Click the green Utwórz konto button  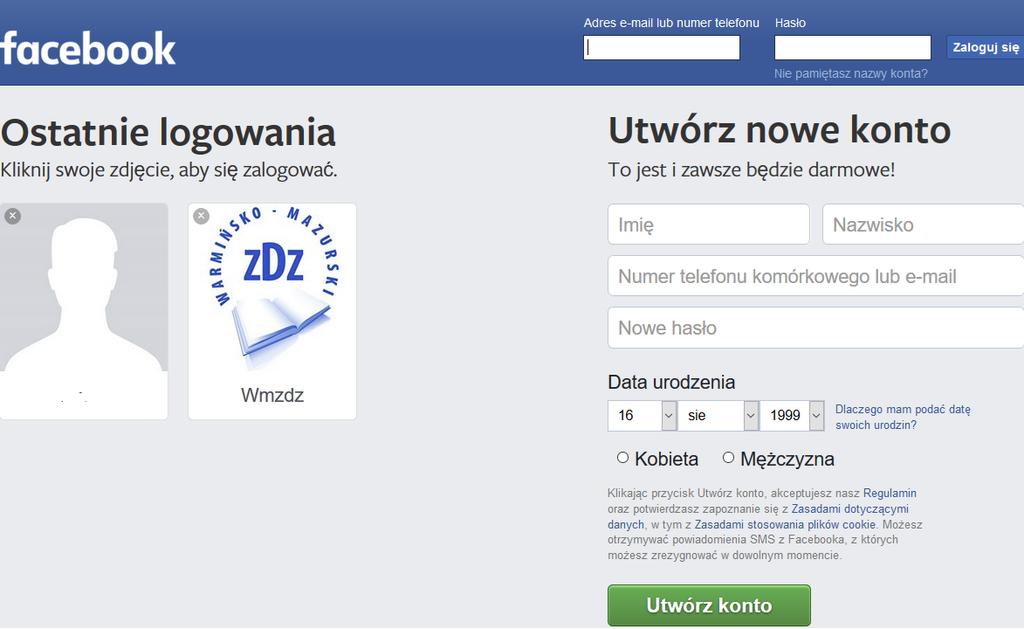pyautogui.click(x=709, y=605)
